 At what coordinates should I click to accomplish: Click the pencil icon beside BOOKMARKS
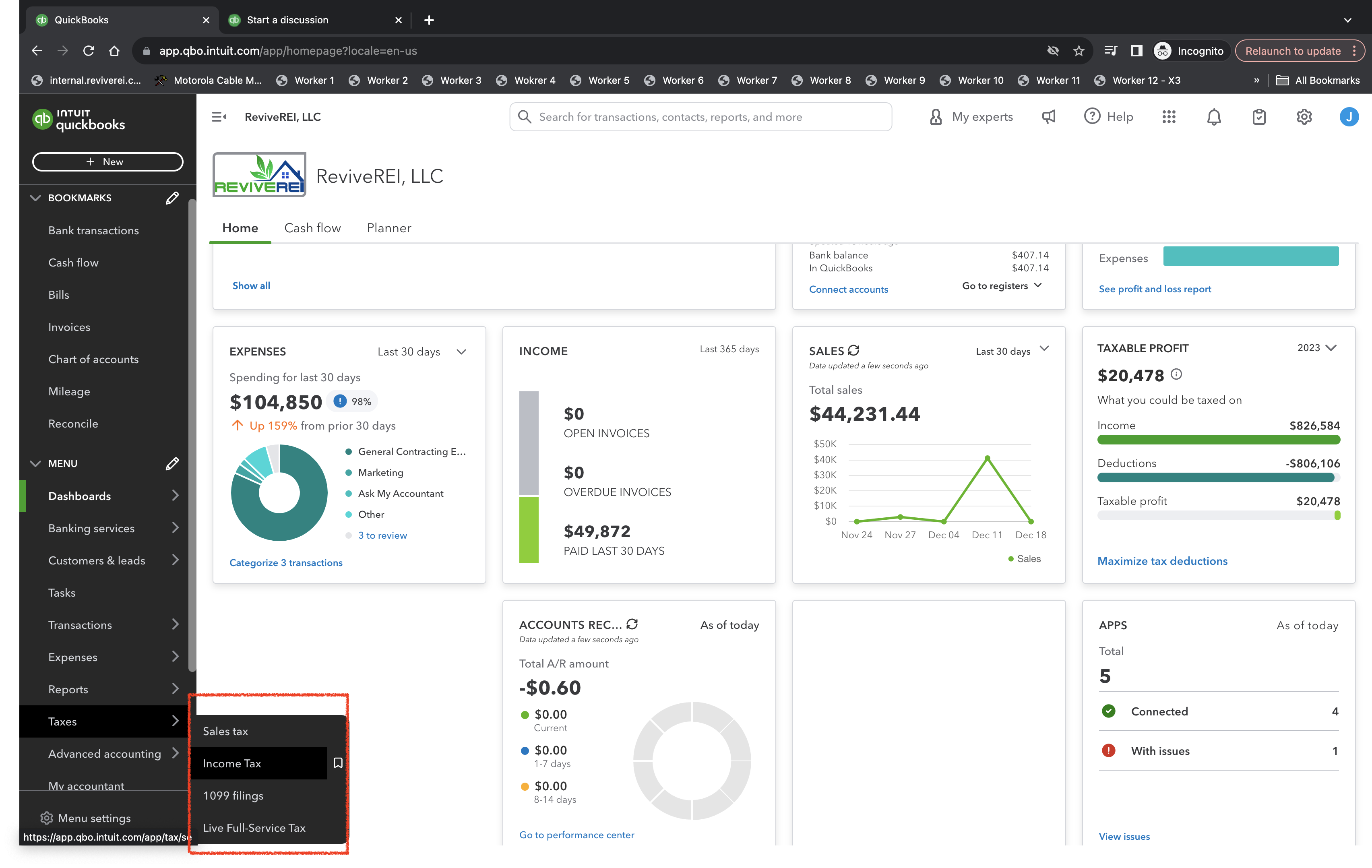(172, 198)
